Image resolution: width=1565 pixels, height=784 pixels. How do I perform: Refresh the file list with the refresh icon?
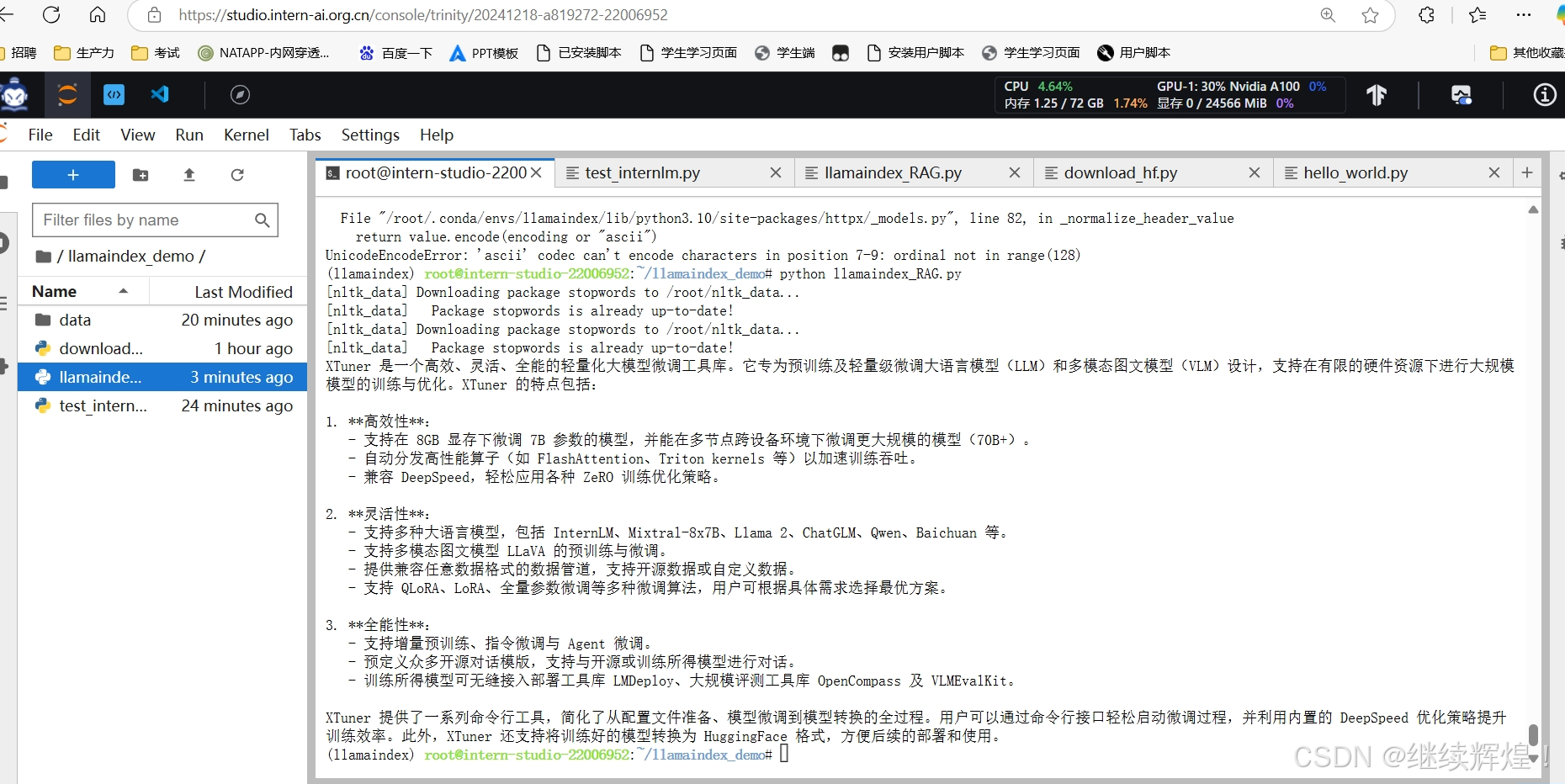(x=237, y=175)
